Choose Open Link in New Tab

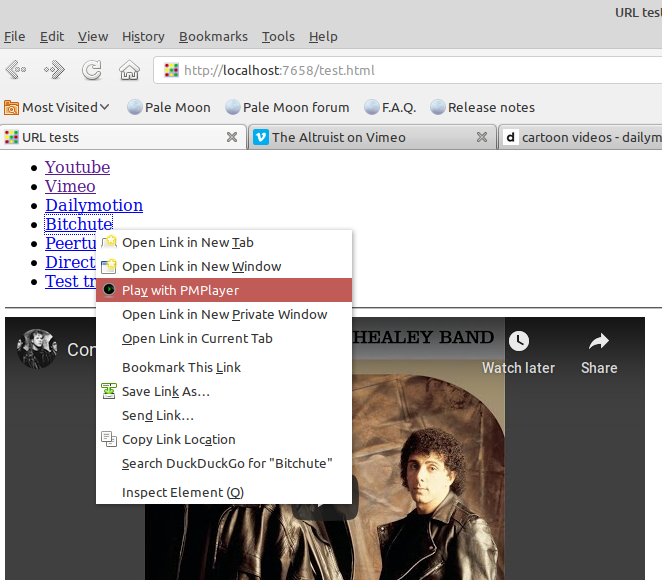(224, 242)
